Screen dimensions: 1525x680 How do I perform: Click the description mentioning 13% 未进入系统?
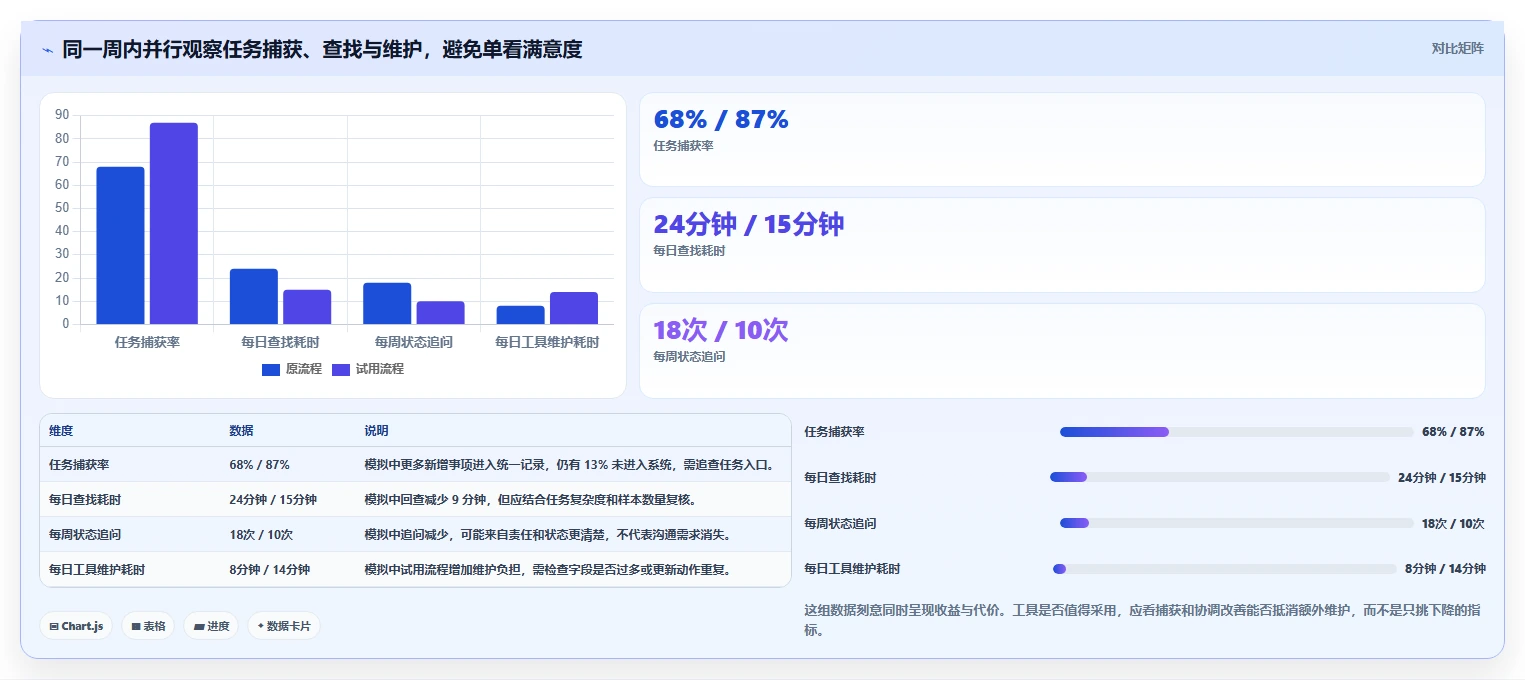(x=570, y=465)
